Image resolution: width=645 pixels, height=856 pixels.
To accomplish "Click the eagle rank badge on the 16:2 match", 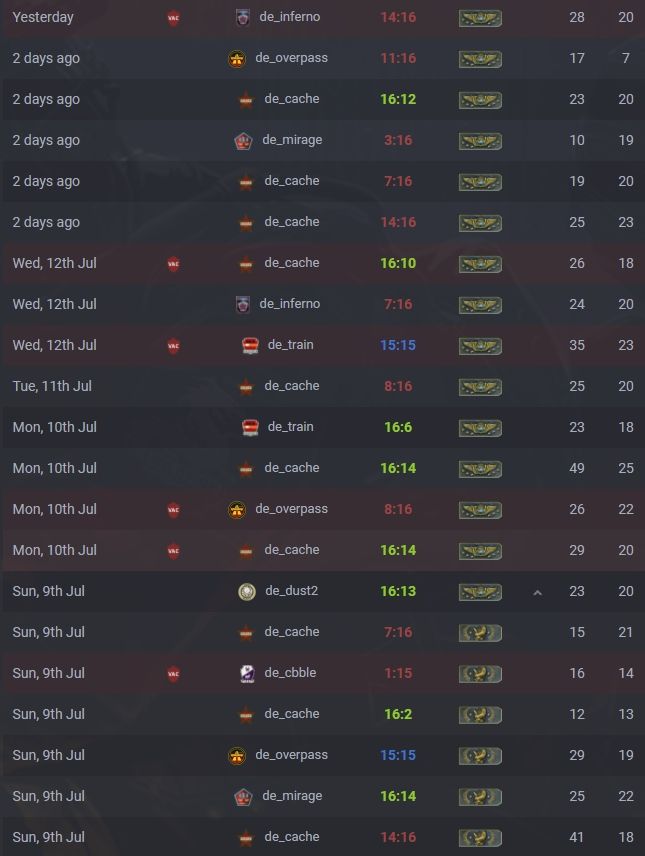I will pos(480,715).
